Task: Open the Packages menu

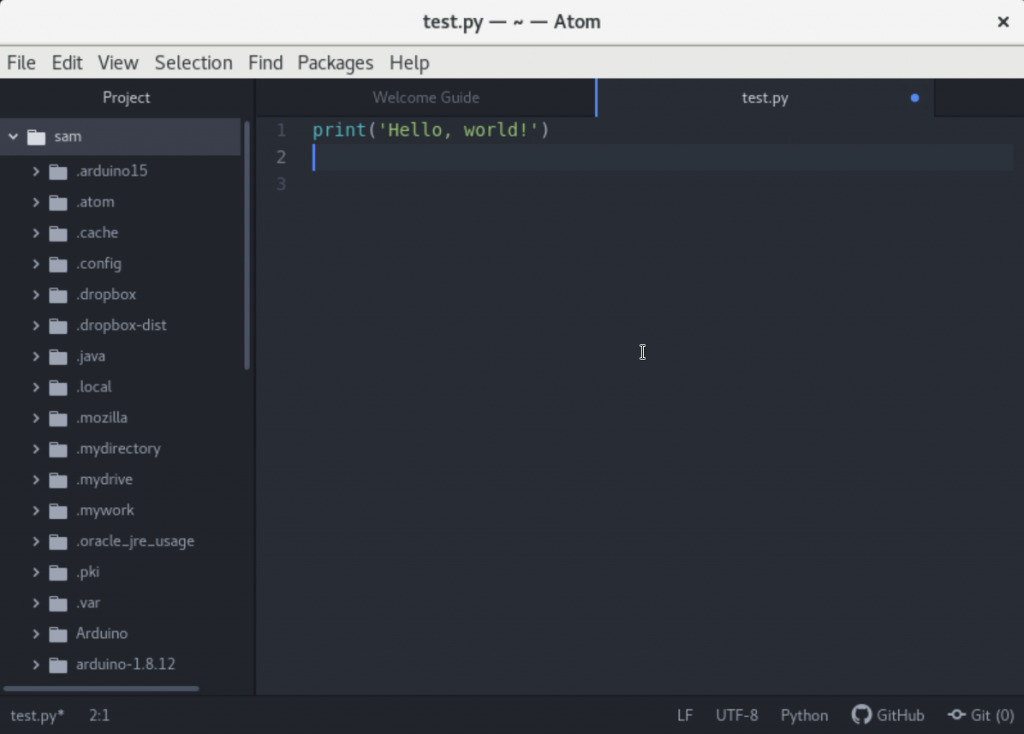Action: 335,62
